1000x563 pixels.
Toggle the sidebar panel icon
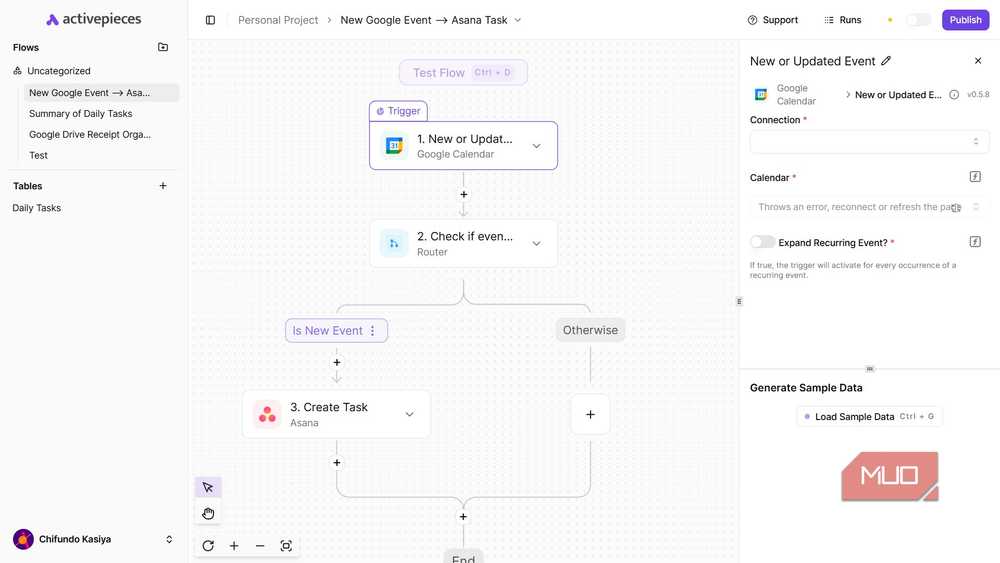point(210,20)
